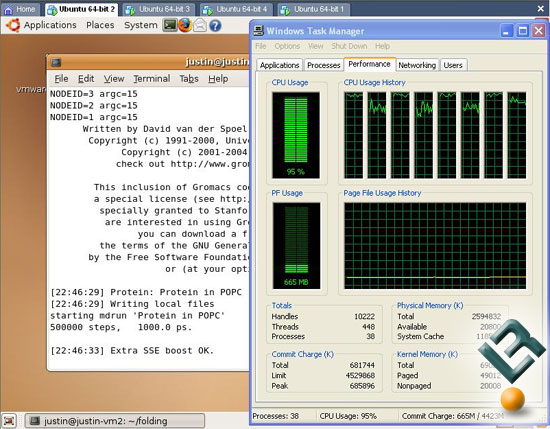Open the Terminal menu in terminal window
550x429 pixels.
coord(152,79)
